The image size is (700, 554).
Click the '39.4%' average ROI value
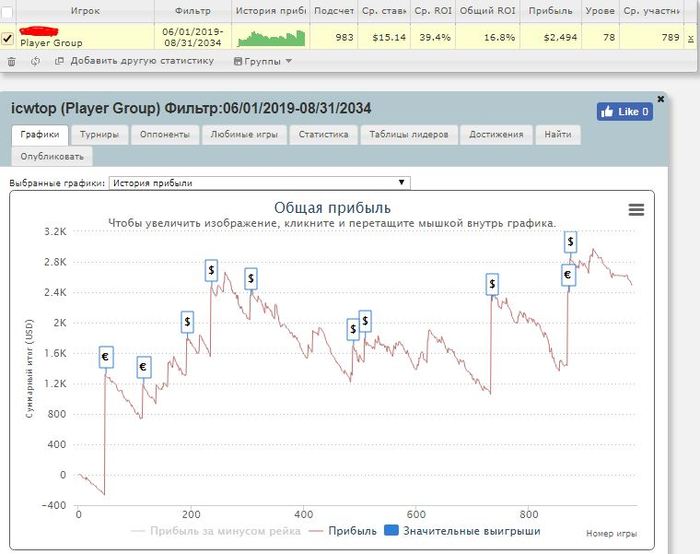point(435,37)
